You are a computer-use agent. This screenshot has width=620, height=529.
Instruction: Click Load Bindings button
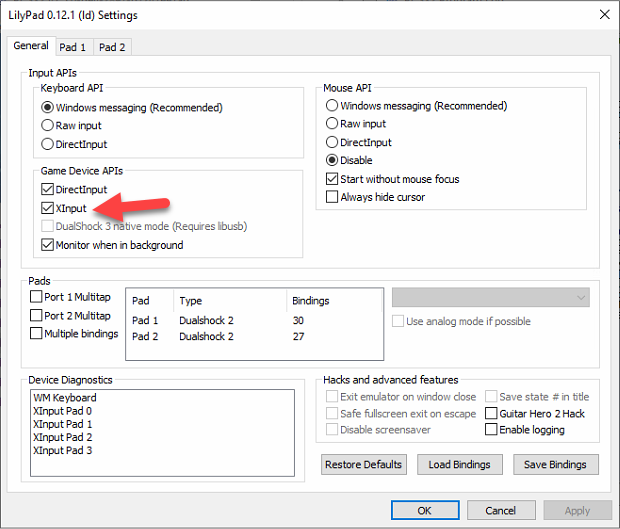(459, 464)
